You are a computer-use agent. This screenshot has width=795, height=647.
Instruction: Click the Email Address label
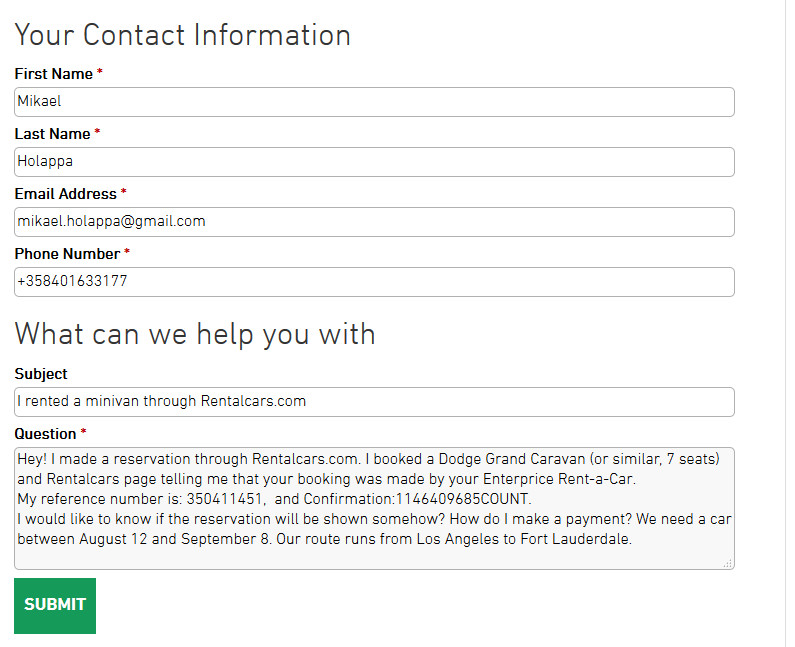point(65,194)
